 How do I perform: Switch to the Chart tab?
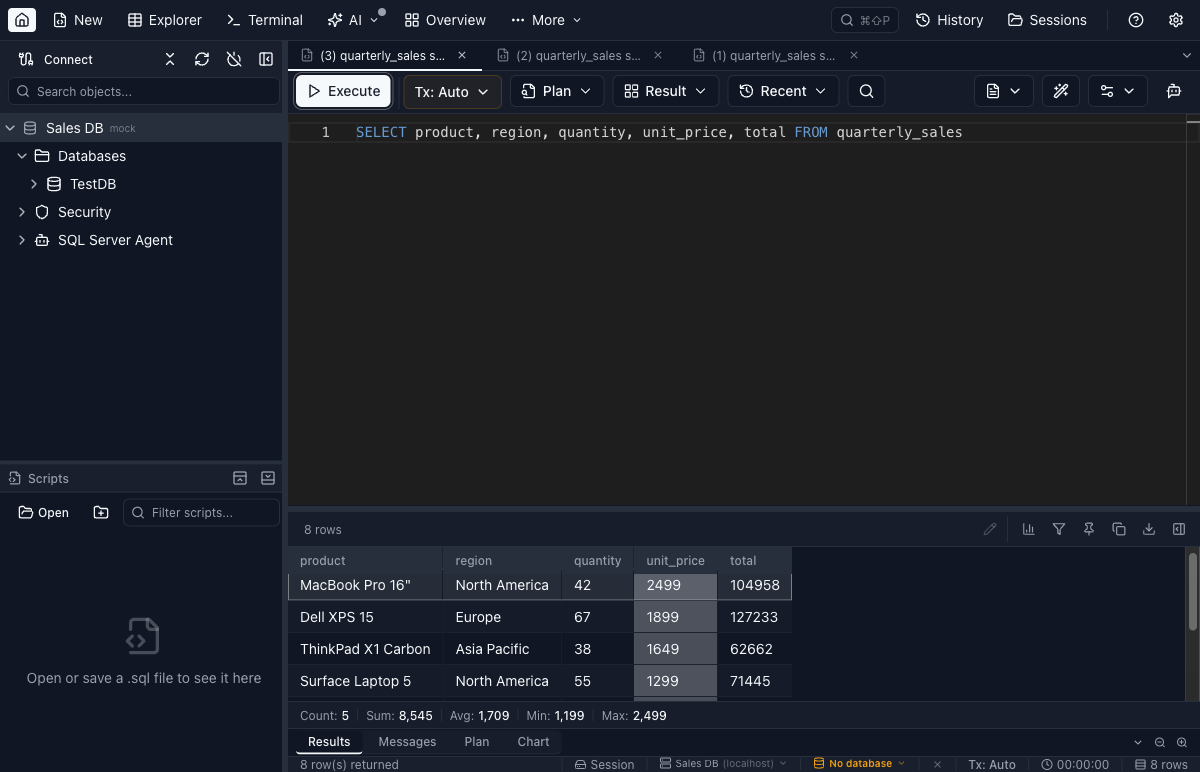(533, 741)
